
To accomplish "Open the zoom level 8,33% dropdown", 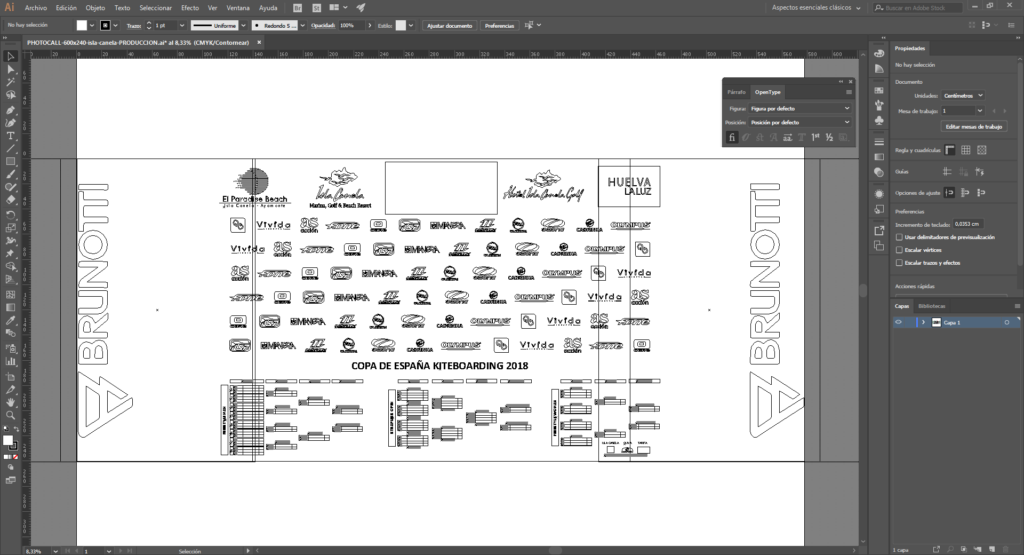I will (x=55, y=551).
